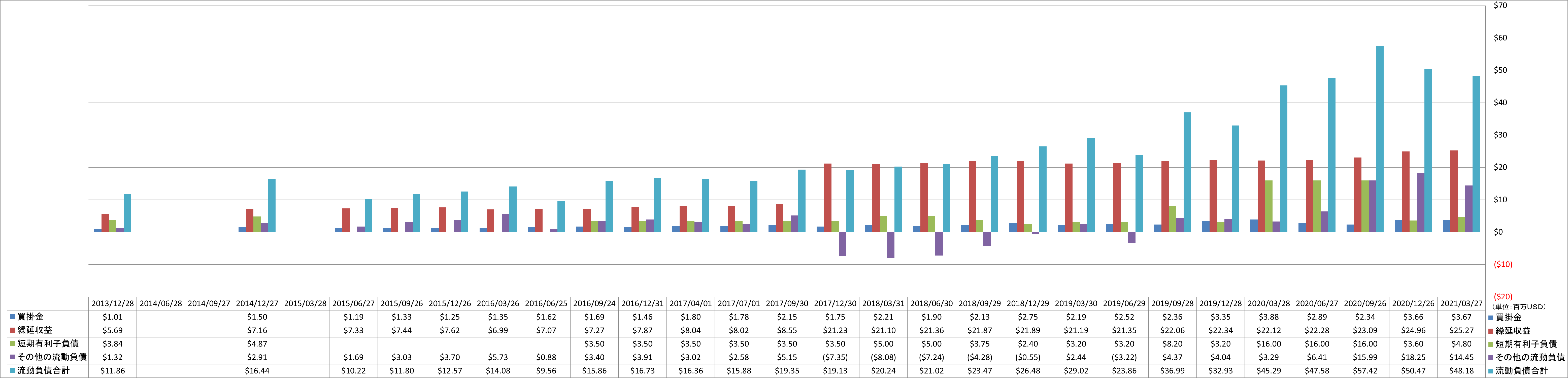1568x378 pixels.
Task: Select the $45.29 total cell for 2020/03/28
Action: (x=1269, y=371)
